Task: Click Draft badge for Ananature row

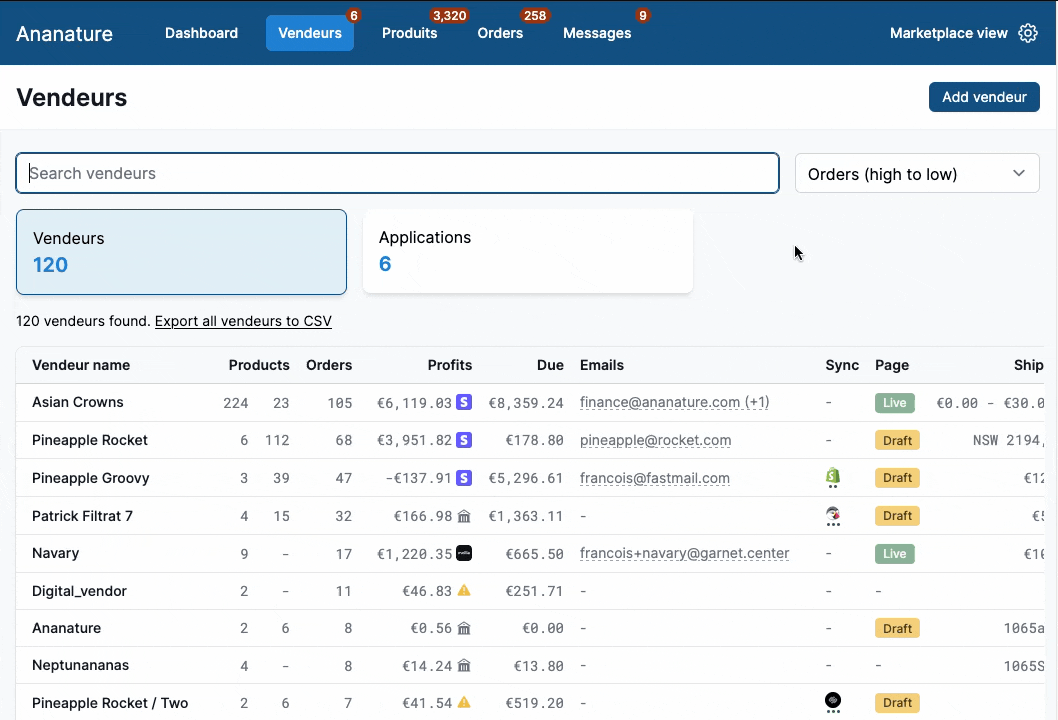Action: coord(897,628)
